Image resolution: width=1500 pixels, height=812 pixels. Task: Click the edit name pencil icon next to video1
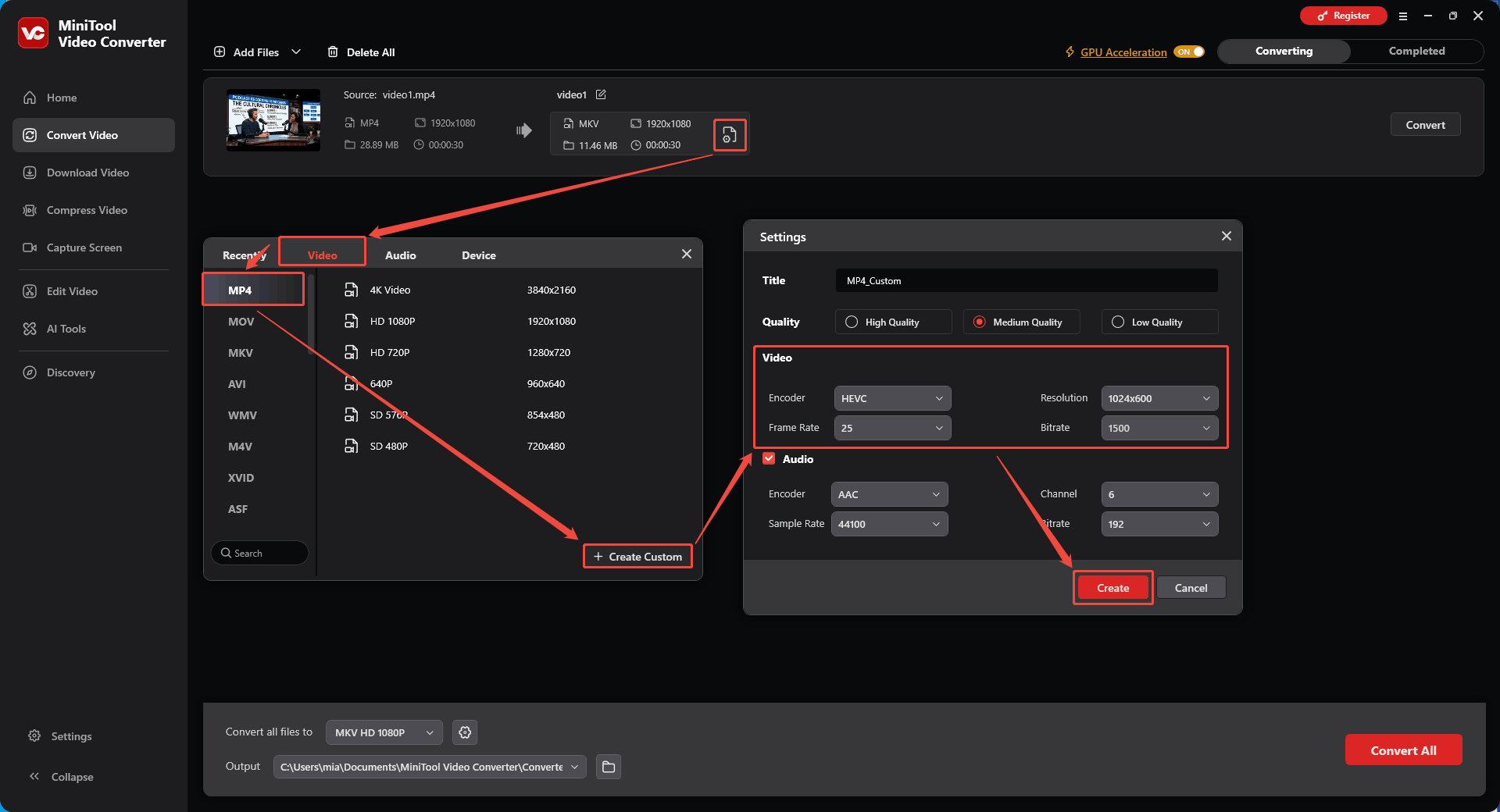pos(601,94)
